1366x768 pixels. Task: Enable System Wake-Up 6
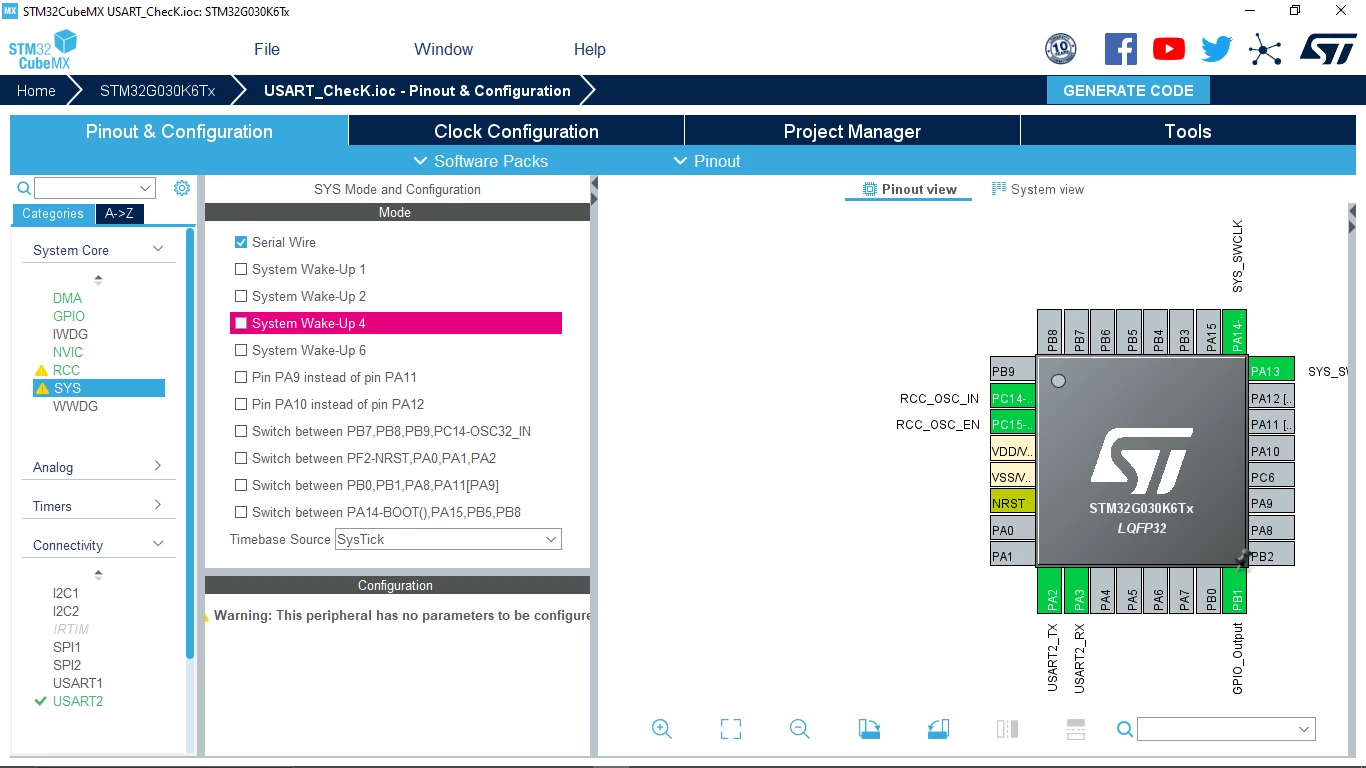click(x=241, y=350)
